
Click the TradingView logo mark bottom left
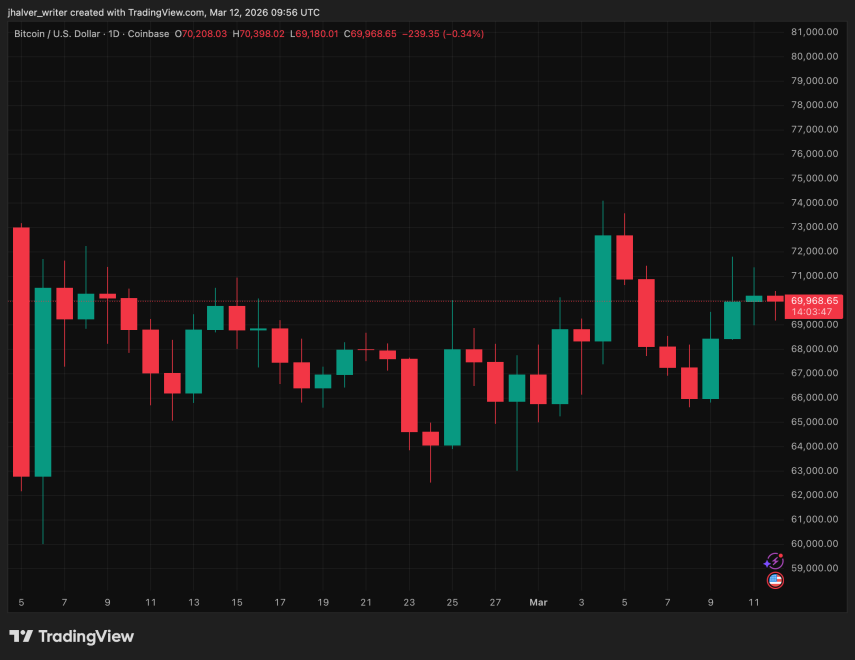pos(20,636)
